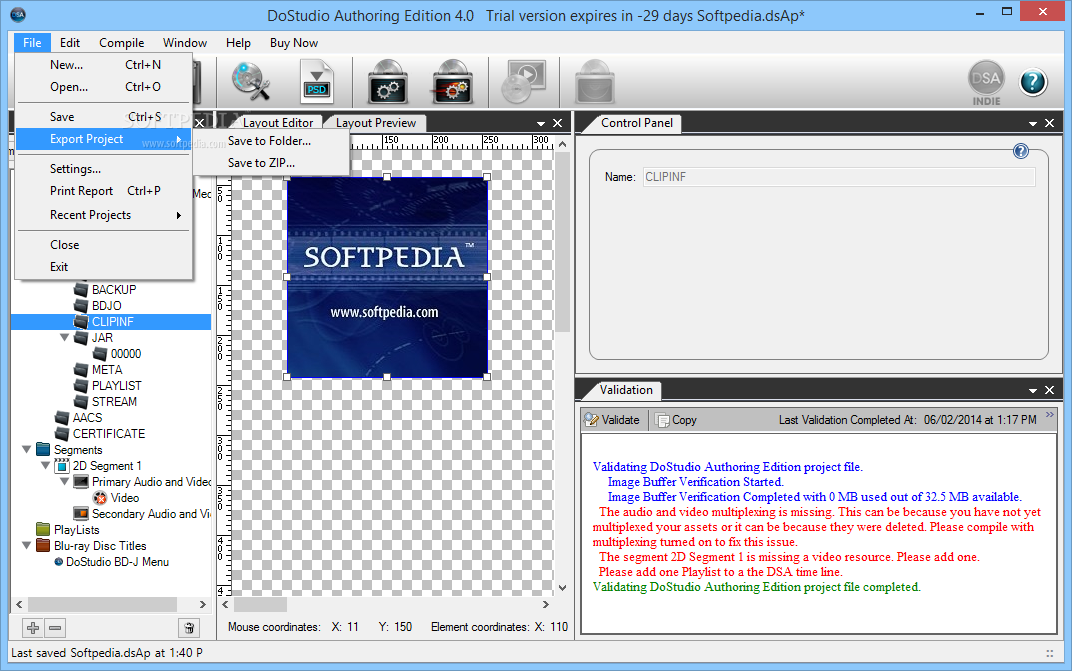Collapse the 2D Segment 1 node
The width and height of the screenshot is (1072, 671).
pos(46,466)
